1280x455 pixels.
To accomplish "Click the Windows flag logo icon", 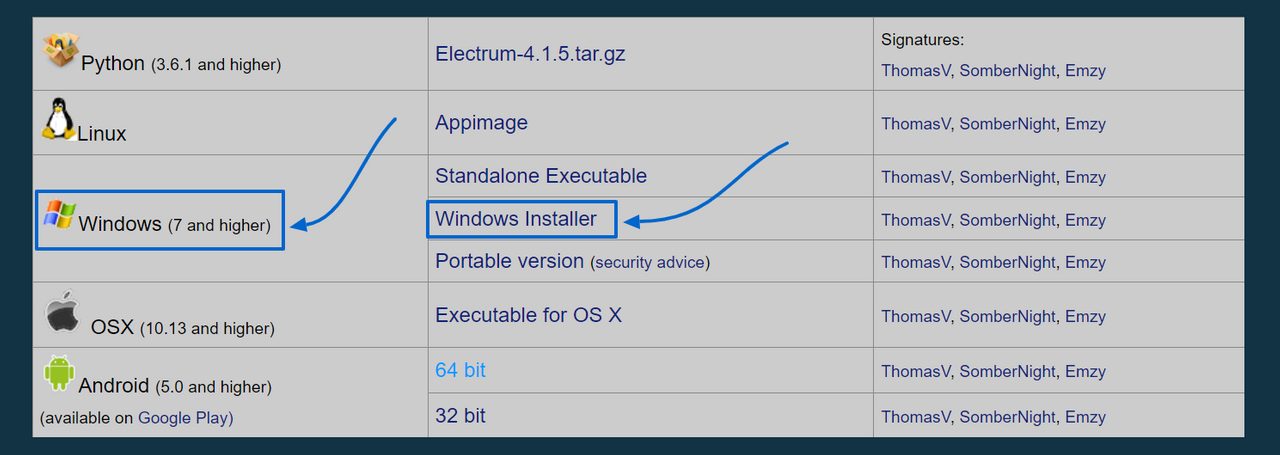I will point(58,214).
